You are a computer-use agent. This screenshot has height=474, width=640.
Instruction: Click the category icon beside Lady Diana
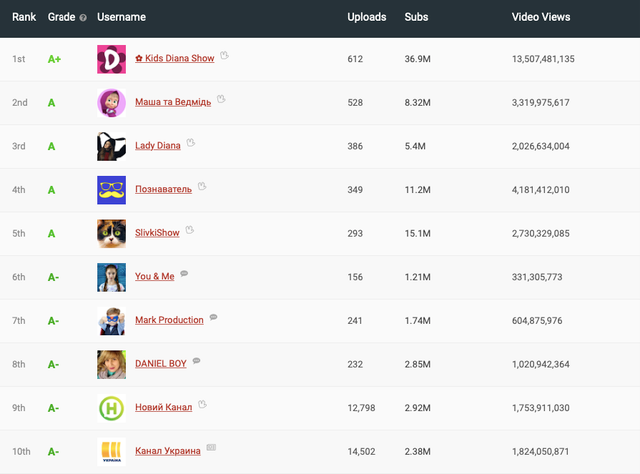(x=191, y=144)
